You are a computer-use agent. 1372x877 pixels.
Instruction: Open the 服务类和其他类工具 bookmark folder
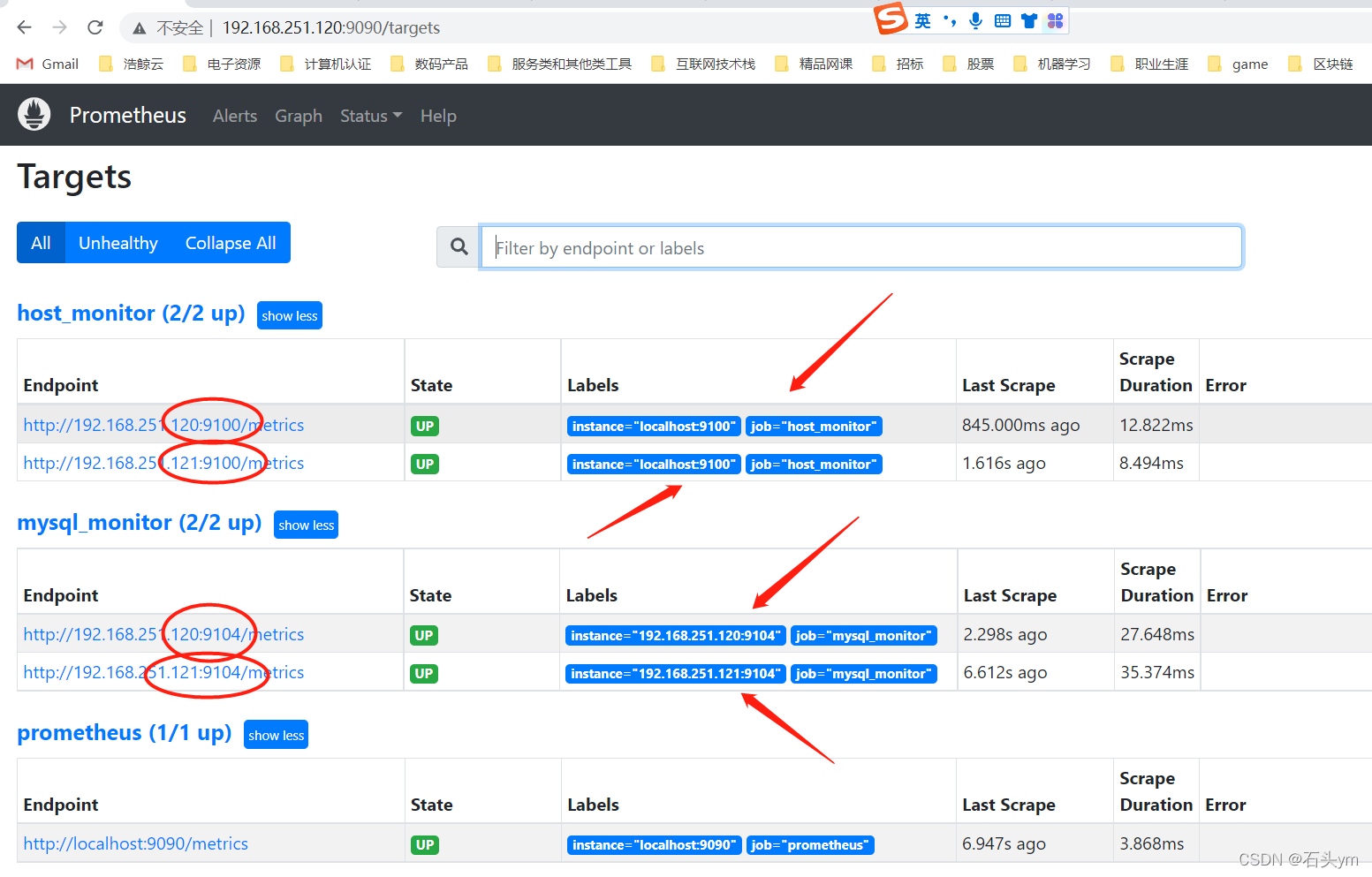click(559, 64)
